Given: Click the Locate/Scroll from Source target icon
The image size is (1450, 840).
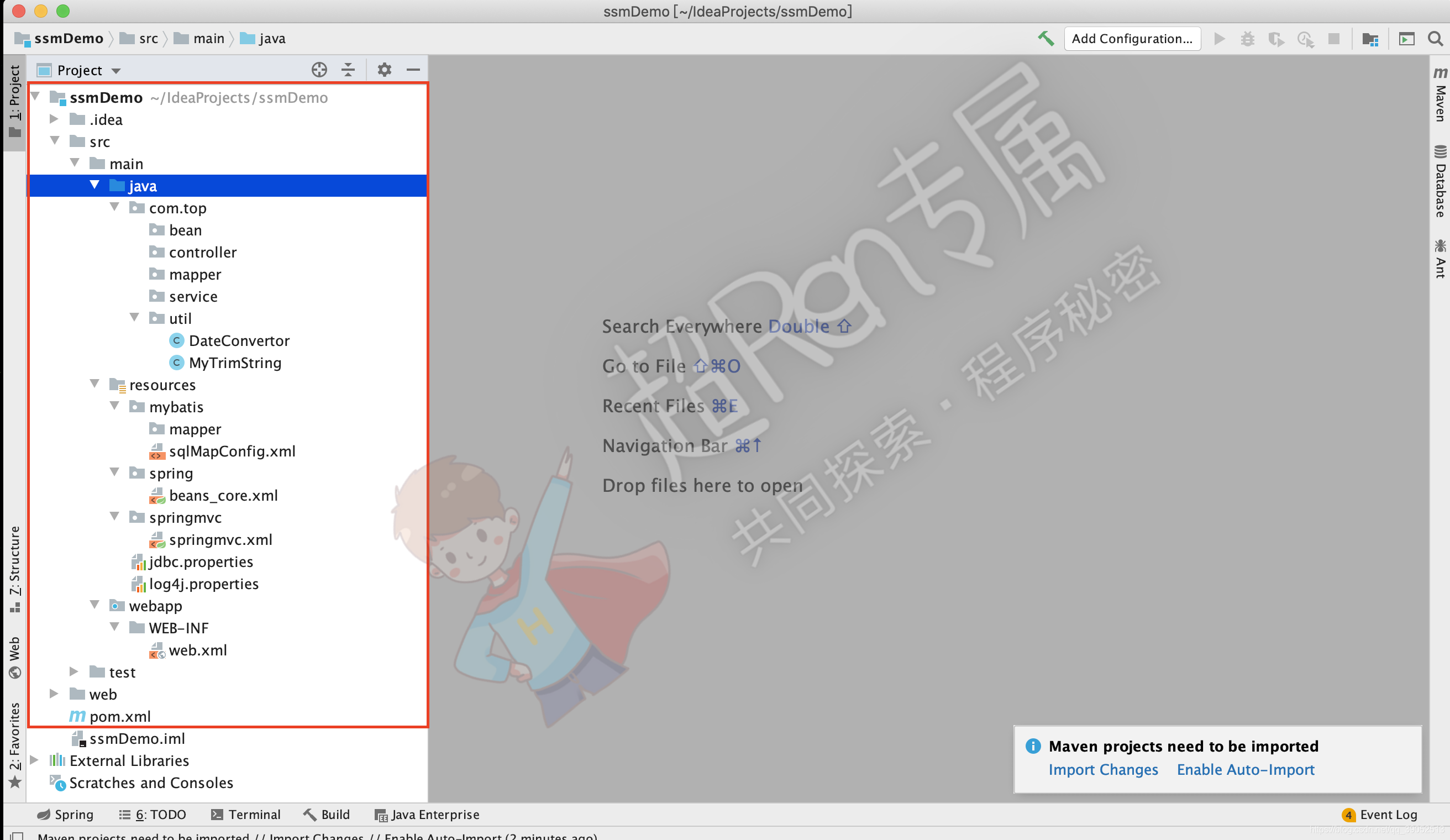Looking at the screenshot, I should click(319, 70).
